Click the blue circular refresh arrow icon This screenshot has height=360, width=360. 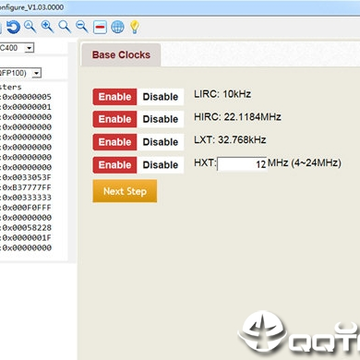[x=13, y=27]
